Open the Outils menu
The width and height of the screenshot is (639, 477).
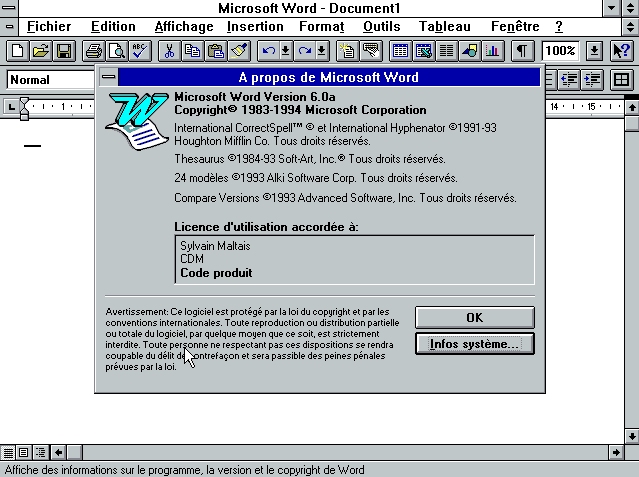click(381, 26)
